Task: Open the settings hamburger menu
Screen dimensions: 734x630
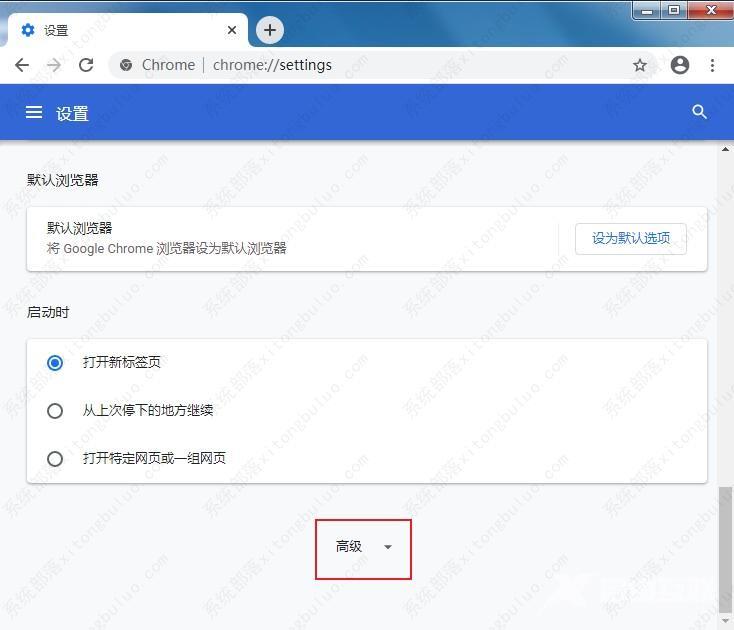Action: click(34, 112)
